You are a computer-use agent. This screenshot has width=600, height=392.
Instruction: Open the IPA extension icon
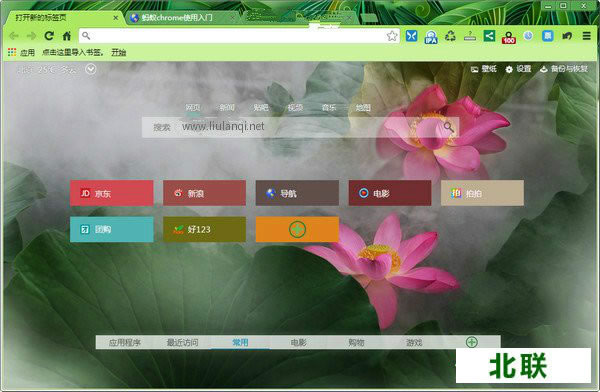click(431, 37)
